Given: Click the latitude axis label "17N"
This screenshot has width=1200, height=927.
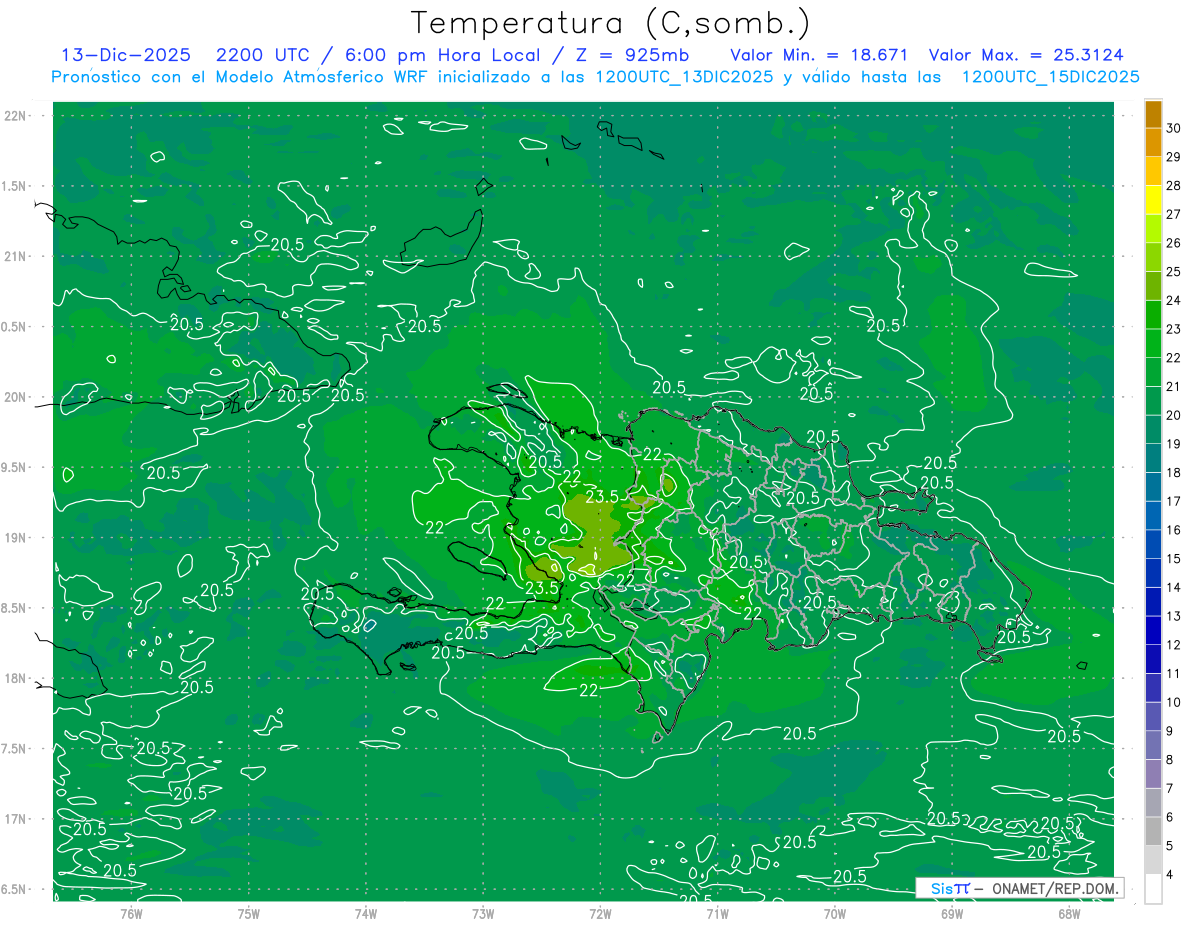Looking at the screenshot, I should click(16, 819).
